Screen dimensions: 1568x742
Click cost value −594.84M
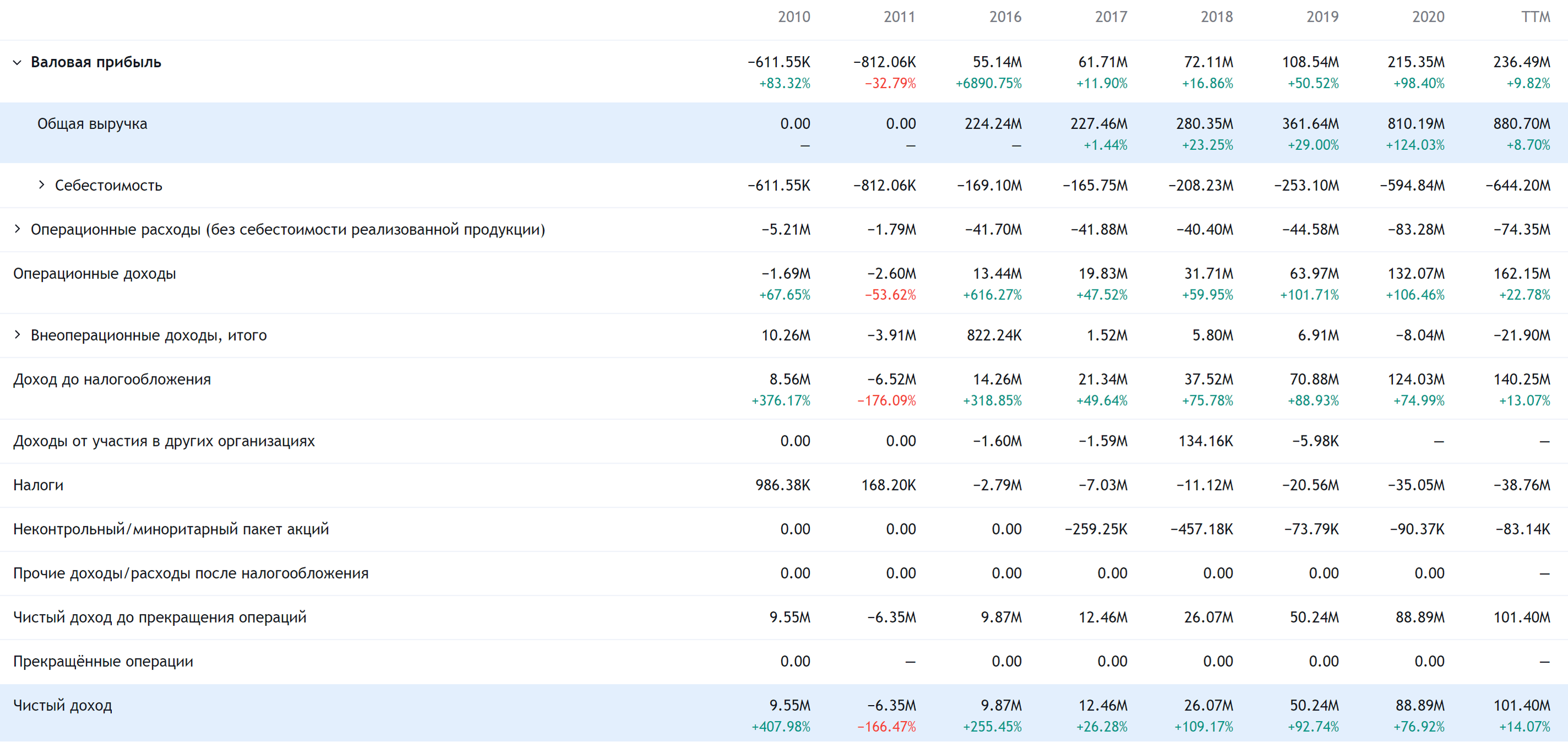[x=1412, y=185]
